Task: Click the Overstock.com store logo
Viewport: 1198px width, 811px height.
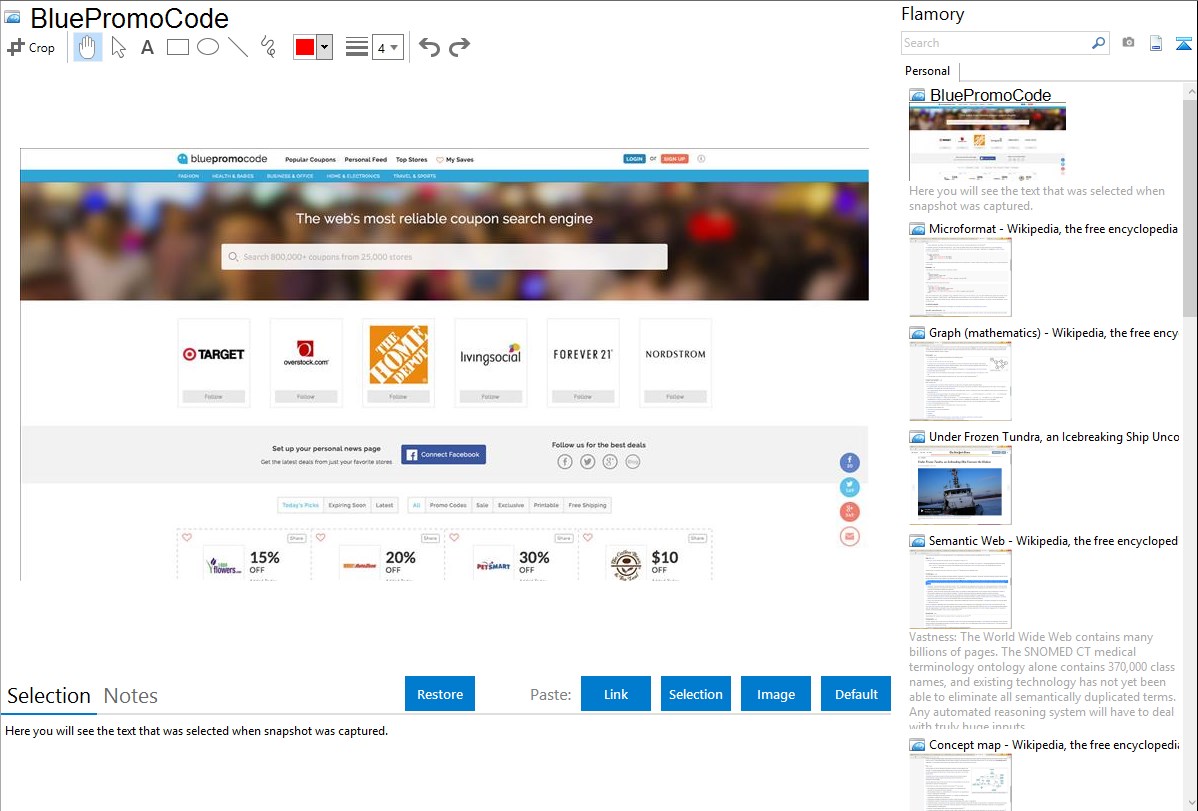Action: [306, 353]
